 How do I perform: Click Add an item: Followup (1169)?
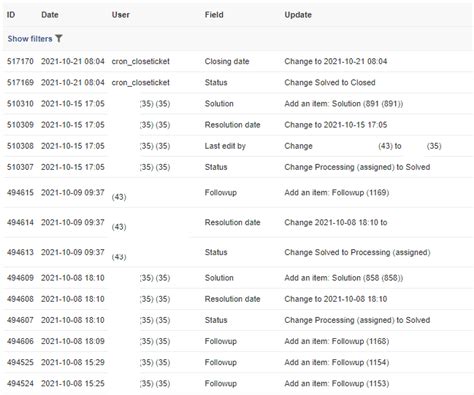[x=337, y=192]
